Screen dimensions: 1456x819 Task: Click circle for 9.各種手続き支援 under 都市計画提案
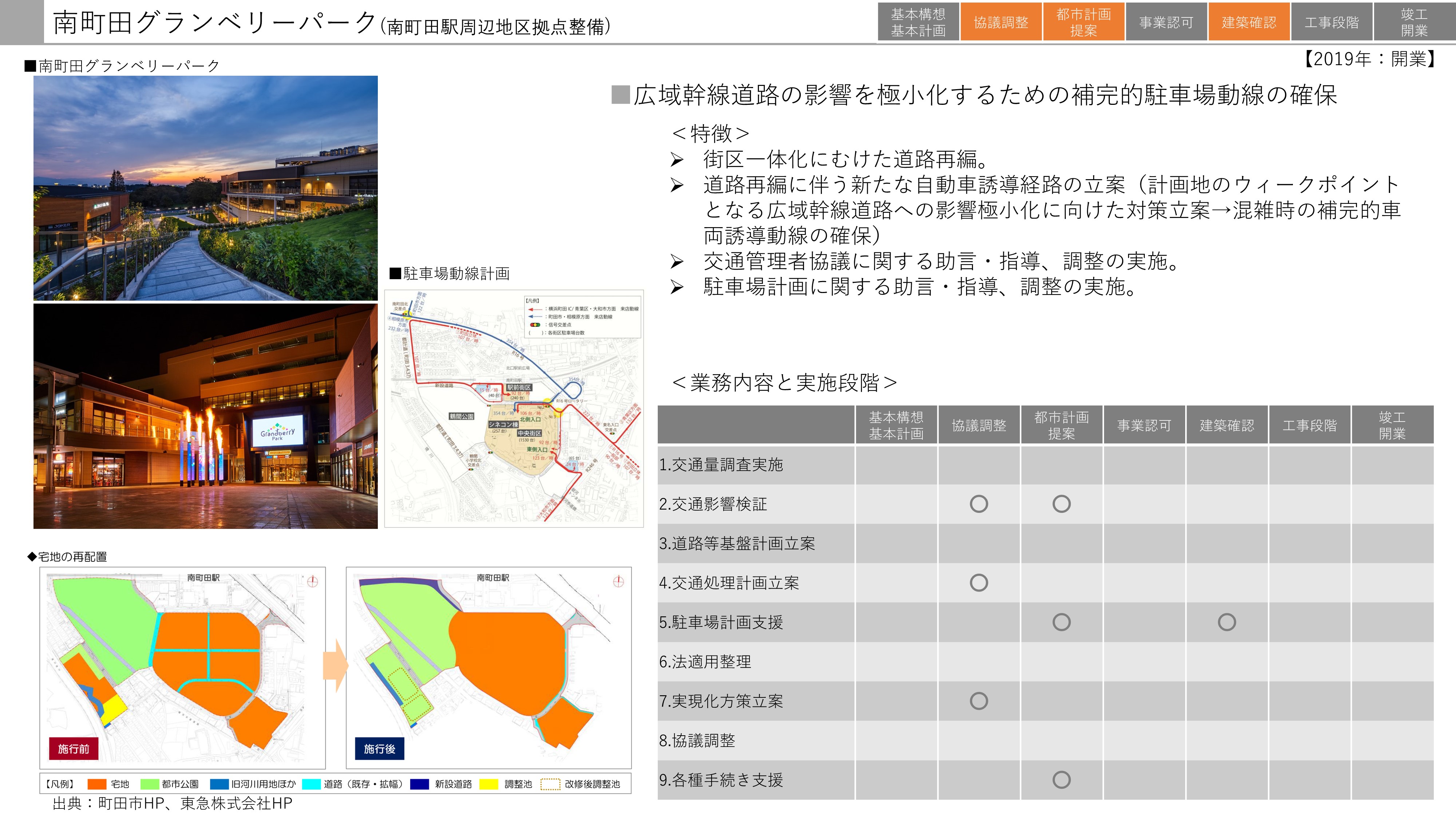[x=1061, y=780]
